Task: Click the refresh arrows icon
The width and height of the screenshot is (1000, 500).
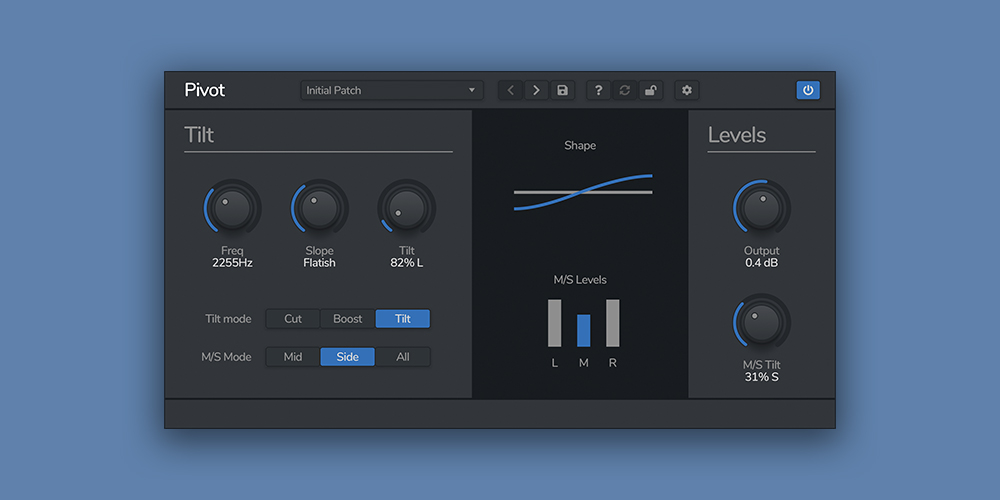Action: [624, 90]
